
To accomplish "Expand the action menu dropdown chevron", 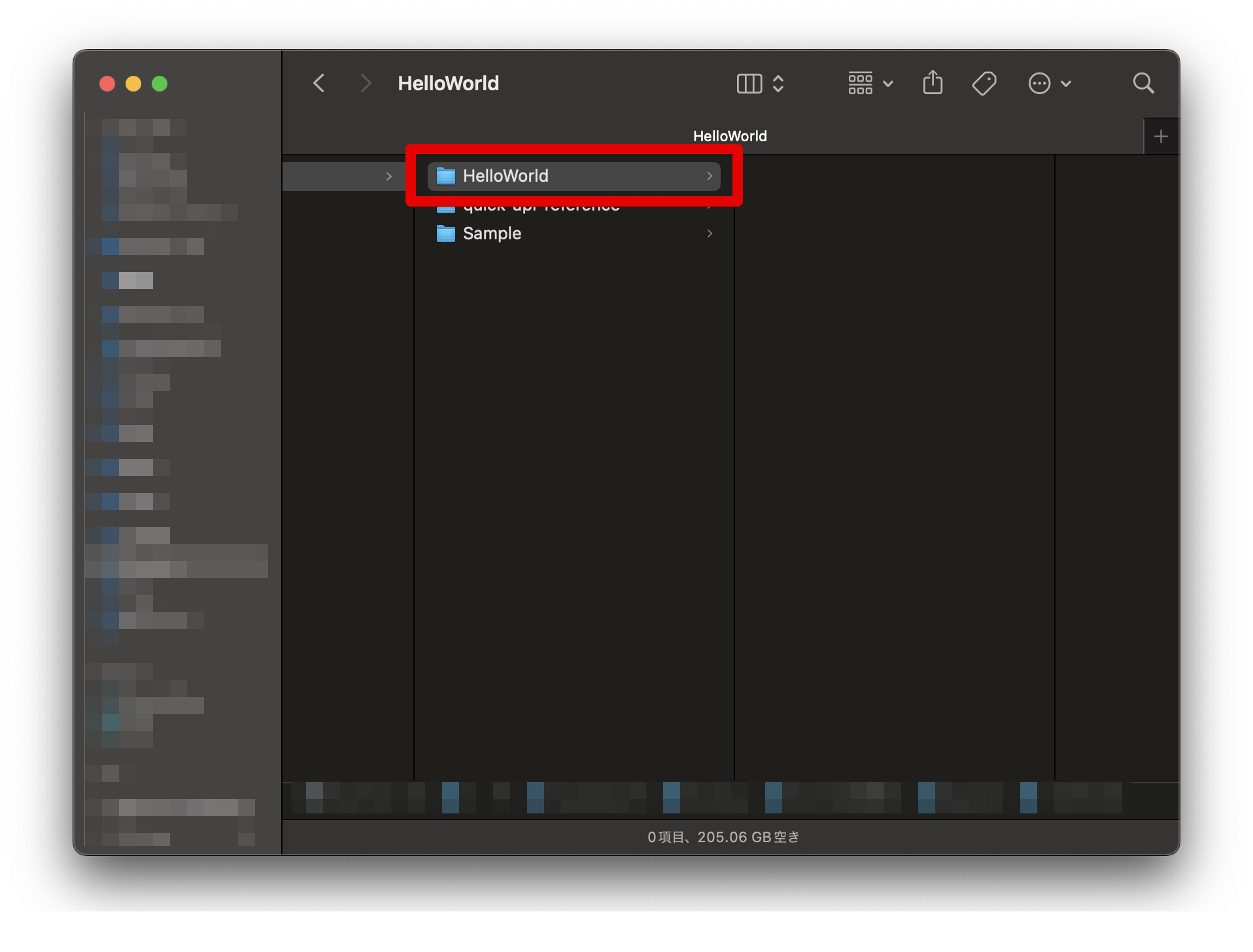I will 1066,84.
